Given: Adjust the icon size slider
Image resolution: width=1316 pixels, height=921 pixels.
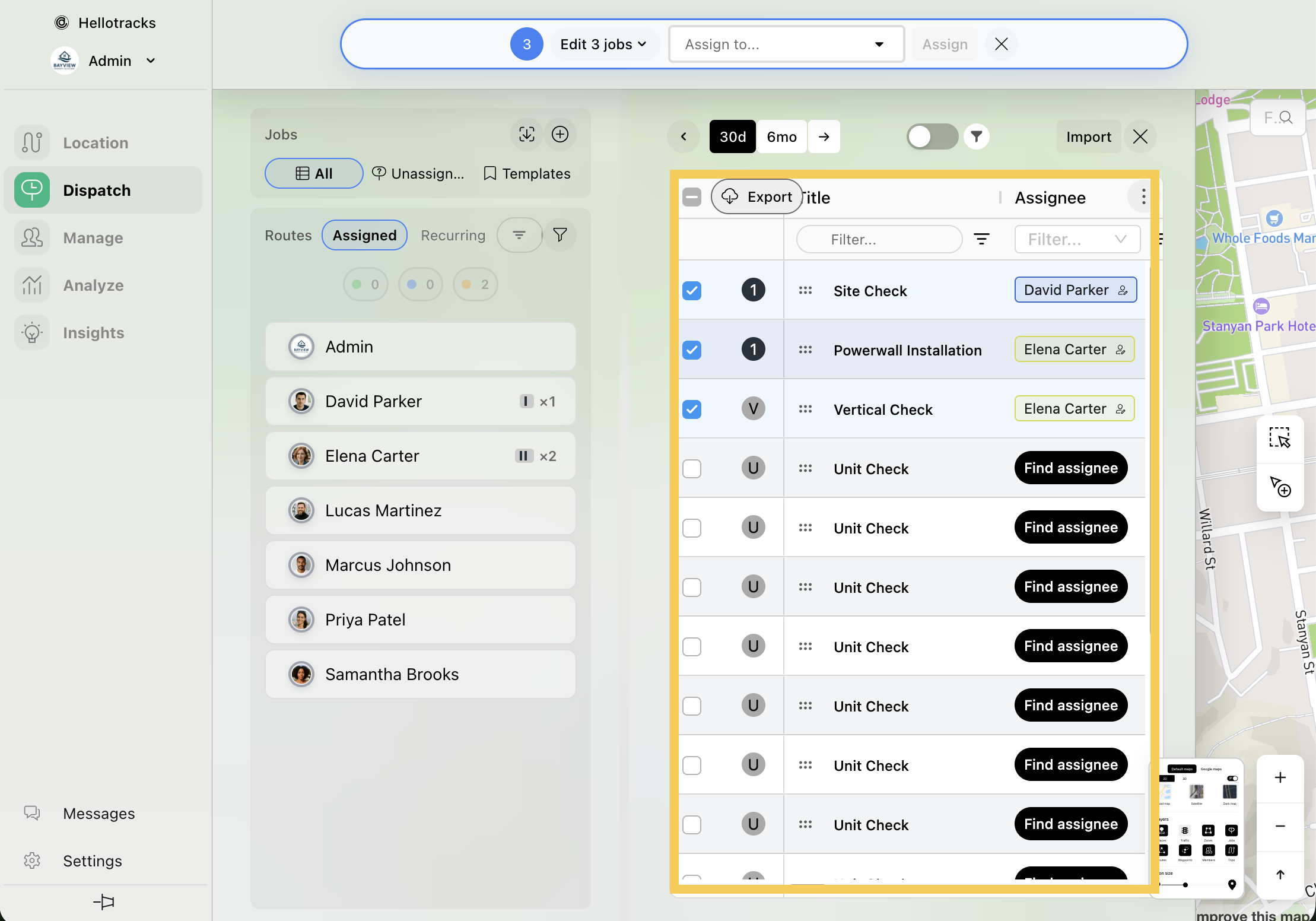Looking at the screenshot, I should point(1185,885).
